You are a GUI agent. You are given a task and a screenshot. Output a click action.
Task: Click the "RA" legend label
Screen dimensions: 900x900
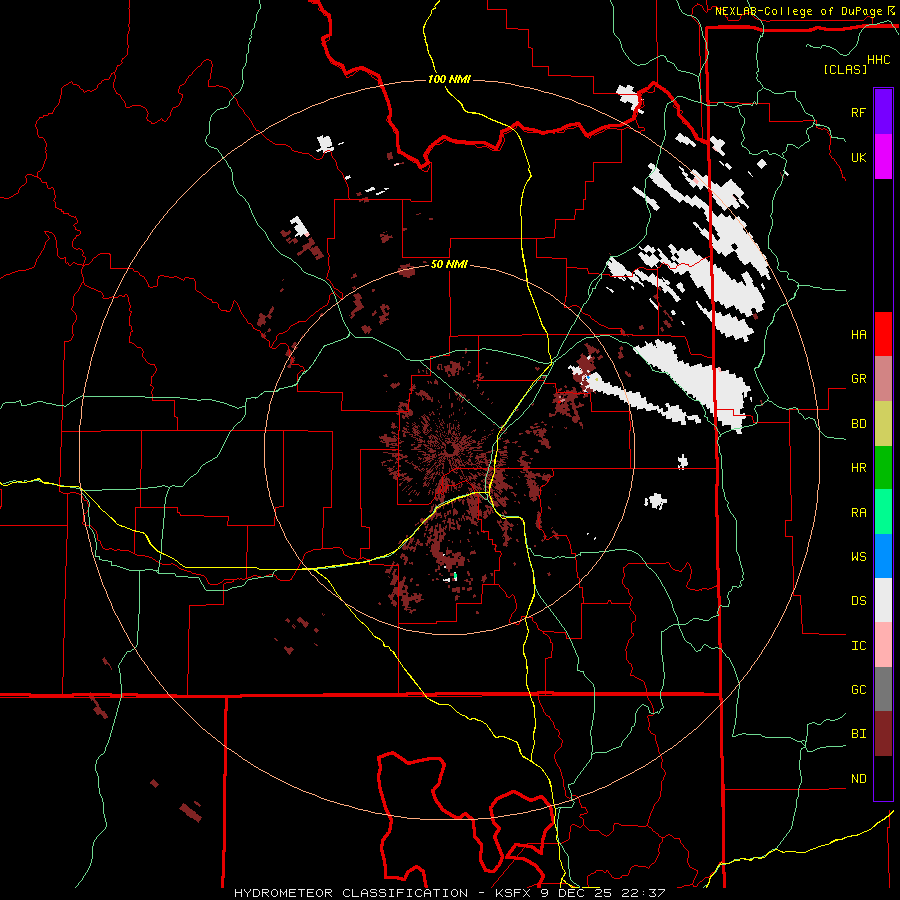click(x=858, y=513)
